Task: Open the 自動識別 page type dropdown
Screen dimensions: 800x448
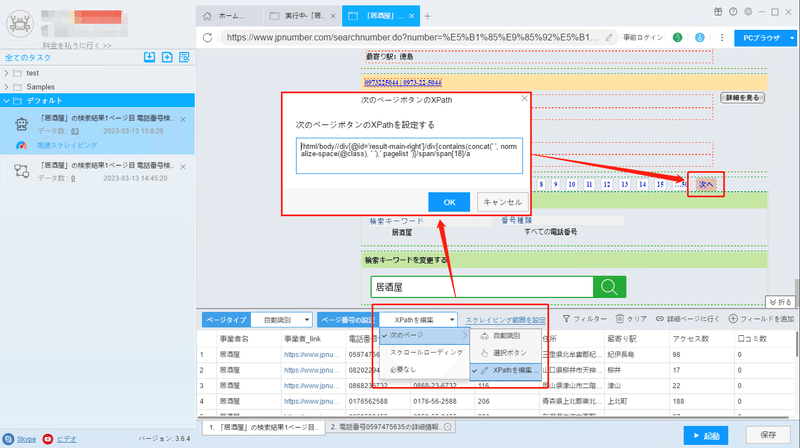Action: tap(282, 320)
